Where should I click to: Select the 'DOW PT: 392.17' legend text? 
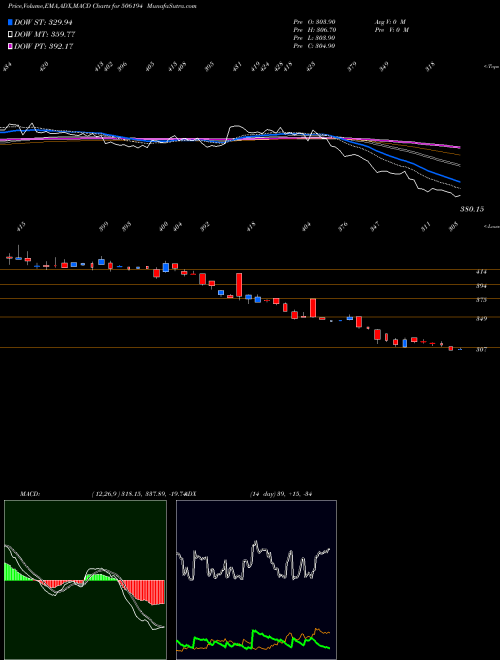(x=44, y=47)
